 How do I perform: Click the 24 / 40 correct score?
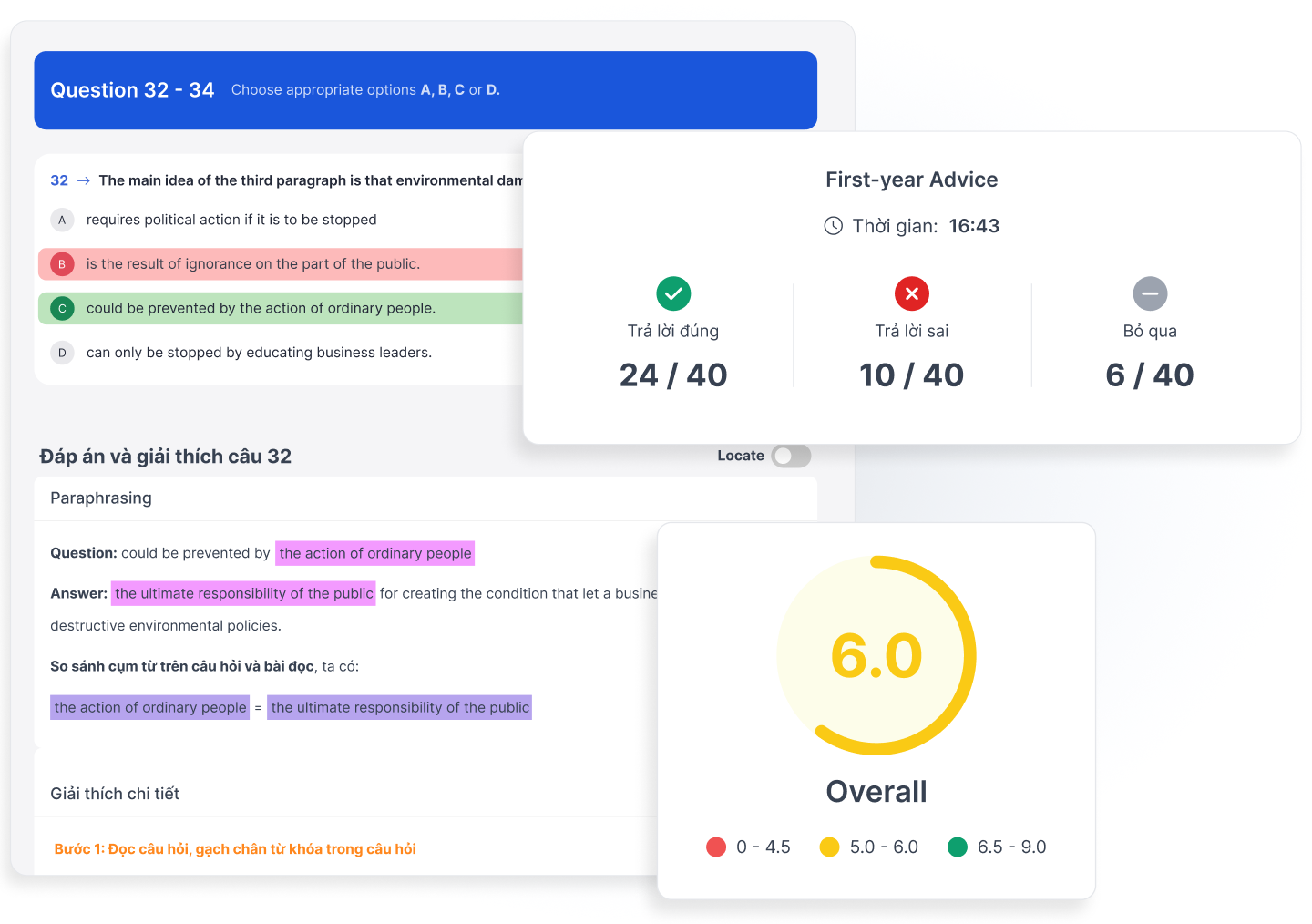(x=673, y=375)
